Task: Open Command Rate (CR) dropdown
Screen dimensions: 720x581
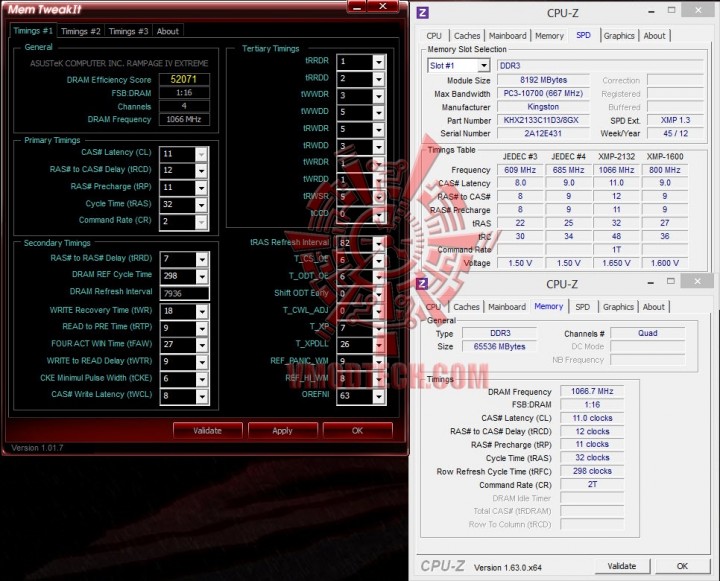Action: (201, 222)
